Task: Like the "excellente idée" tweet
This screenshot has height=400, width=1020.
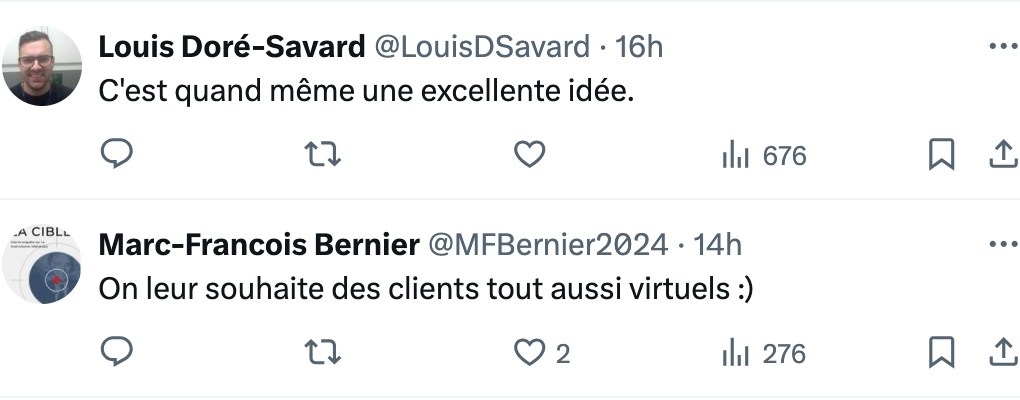Action: (x=530, y=155)
